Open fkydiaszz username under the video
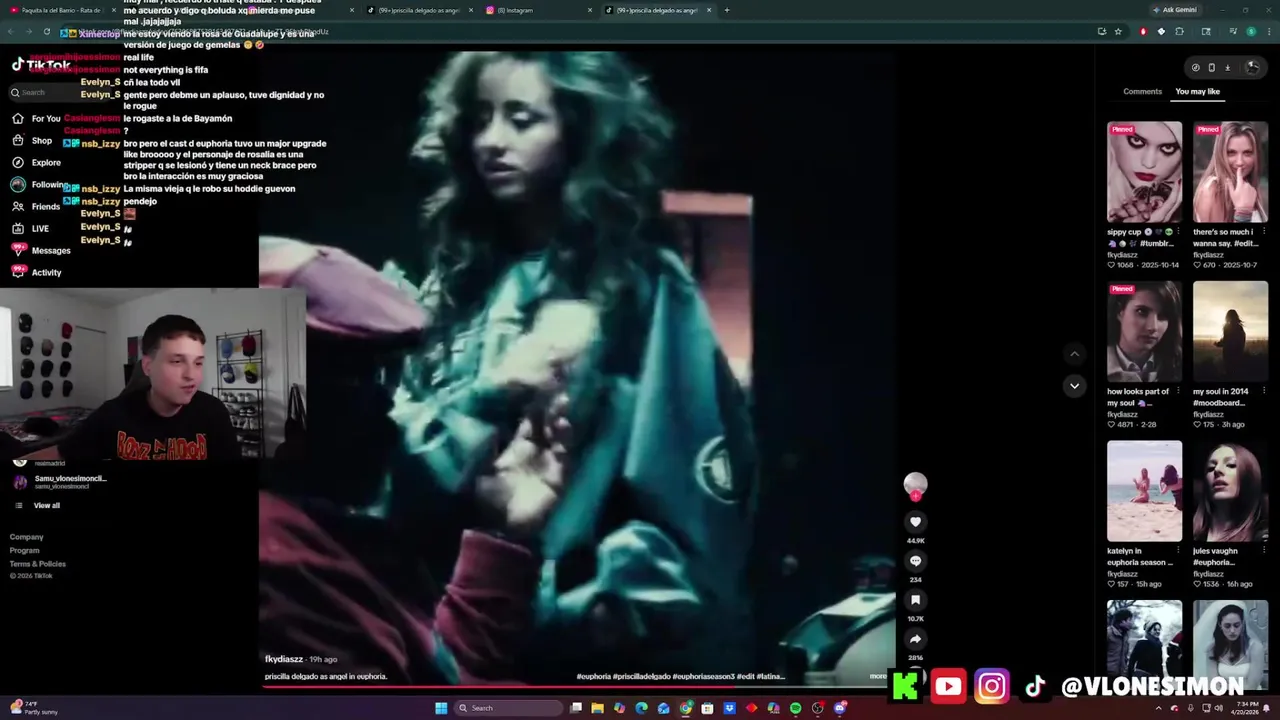Viewport: 1280px width, 720px height. (284, 659)
